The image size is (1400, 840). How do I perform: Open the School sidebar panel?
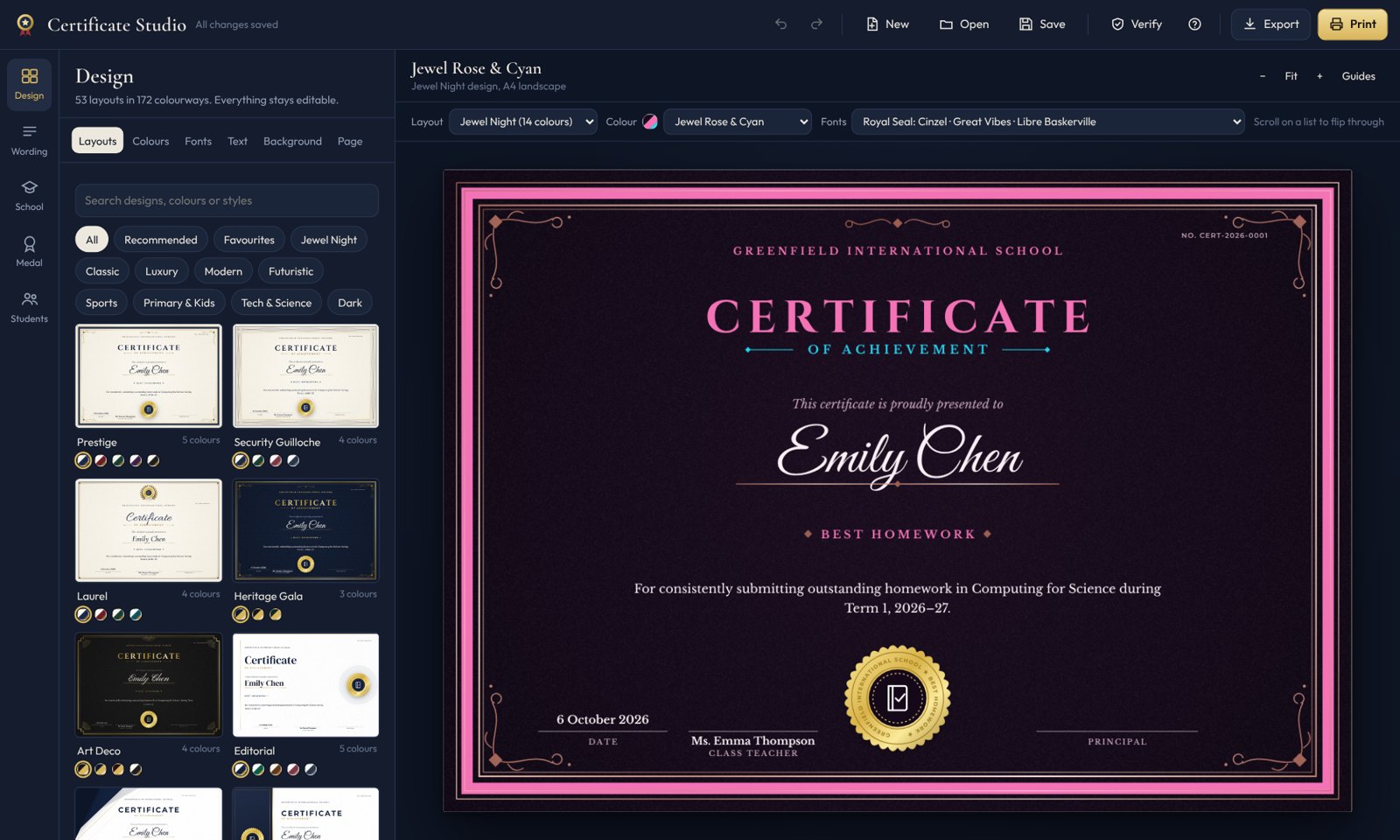point(29,196)
